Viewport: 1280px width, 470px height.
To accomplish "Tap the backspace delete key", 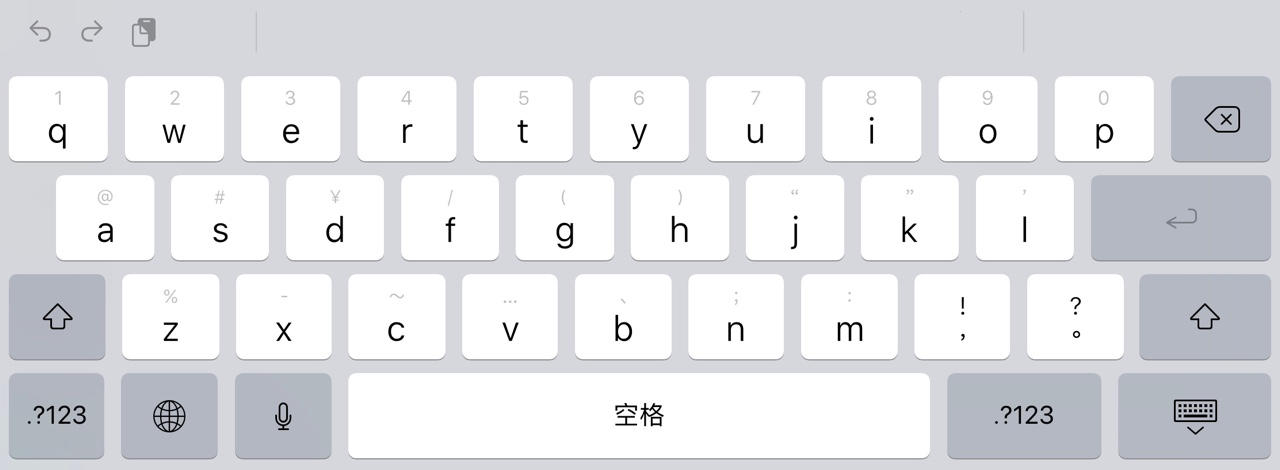I will coord(1221,119).
